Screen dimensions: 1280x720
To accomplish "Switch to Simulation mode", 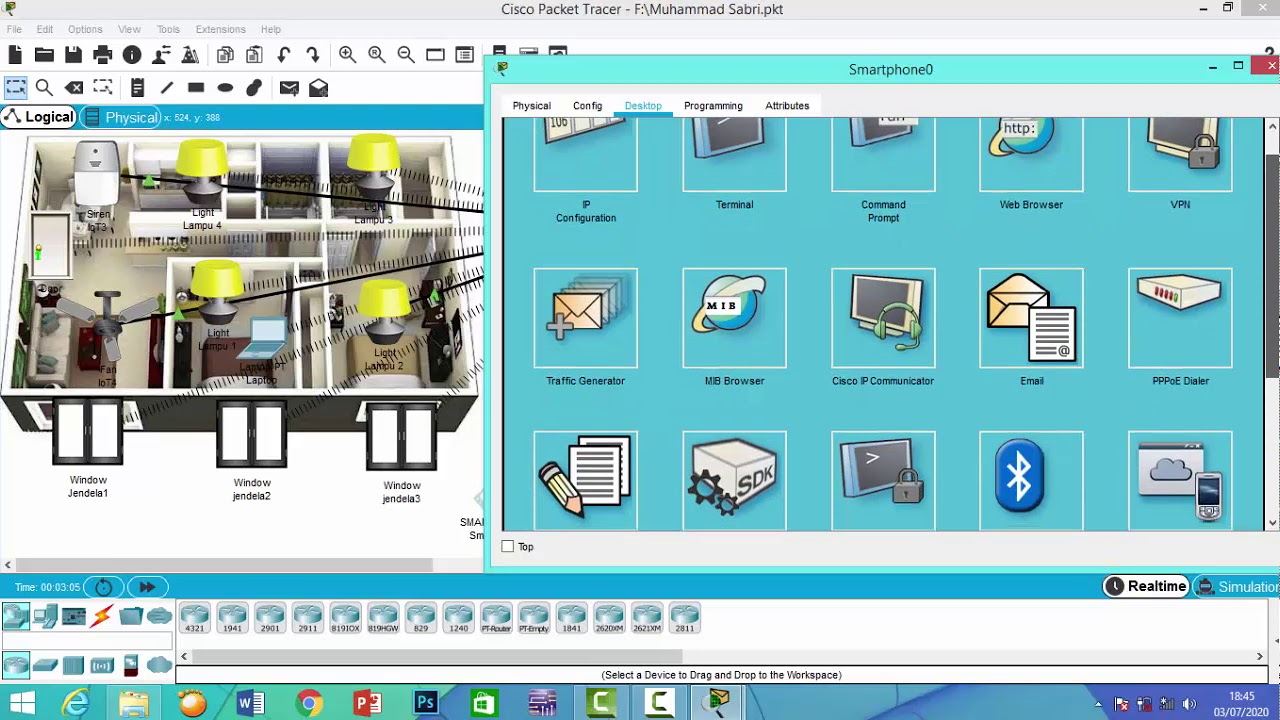I will [1238, 587].
